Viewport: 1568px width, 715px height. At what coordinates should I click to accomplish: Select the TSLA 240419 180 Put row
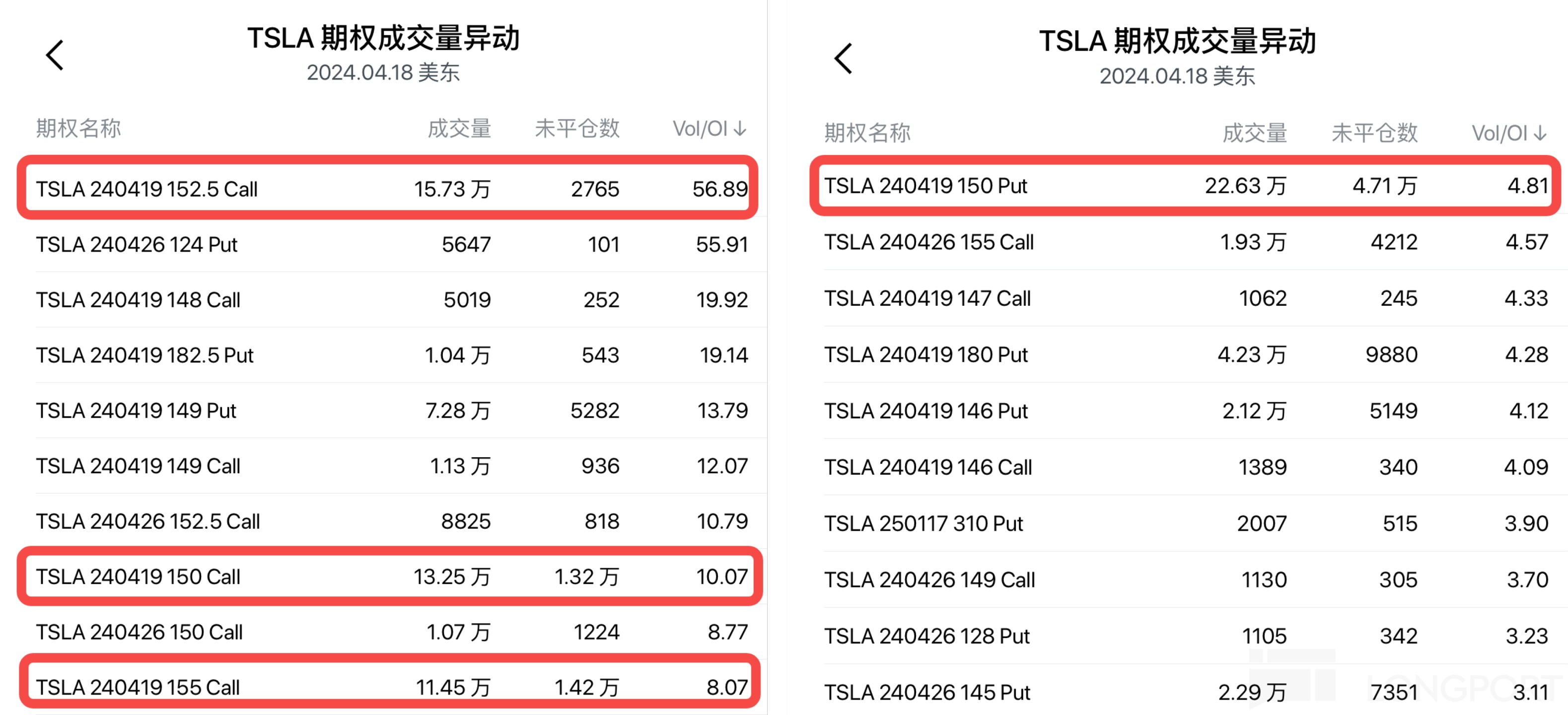(x=925, y=355)
